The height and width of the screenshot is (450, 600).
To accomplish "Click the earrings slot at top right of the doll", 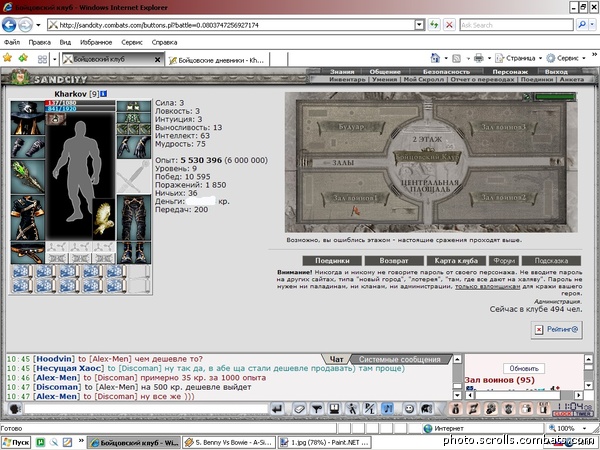I will [x=134, y=106].
